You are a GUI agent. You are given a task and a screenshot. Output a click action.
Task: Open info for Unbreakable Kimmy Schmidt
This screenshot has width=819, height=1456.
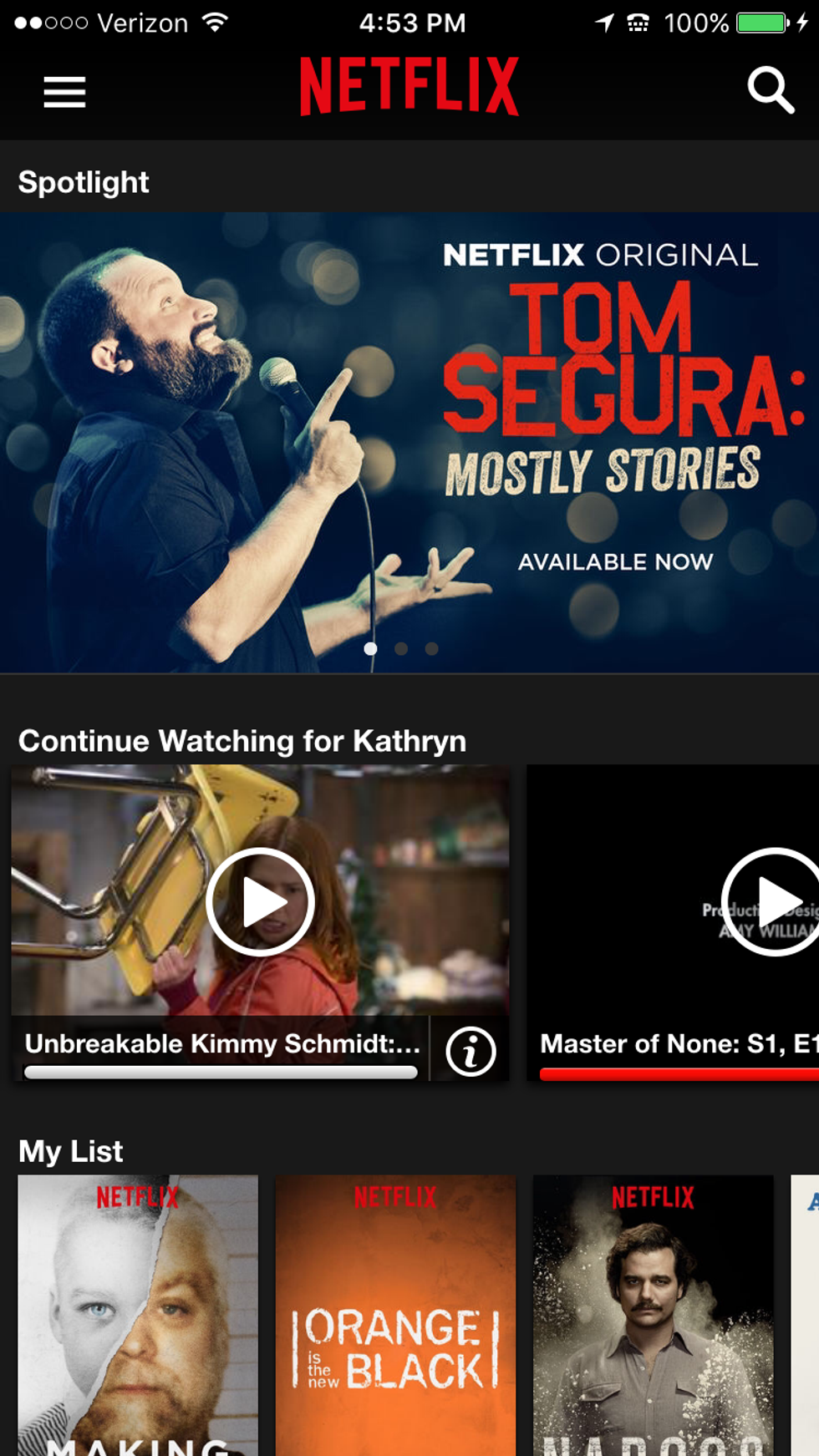[x=471, y=1051]
